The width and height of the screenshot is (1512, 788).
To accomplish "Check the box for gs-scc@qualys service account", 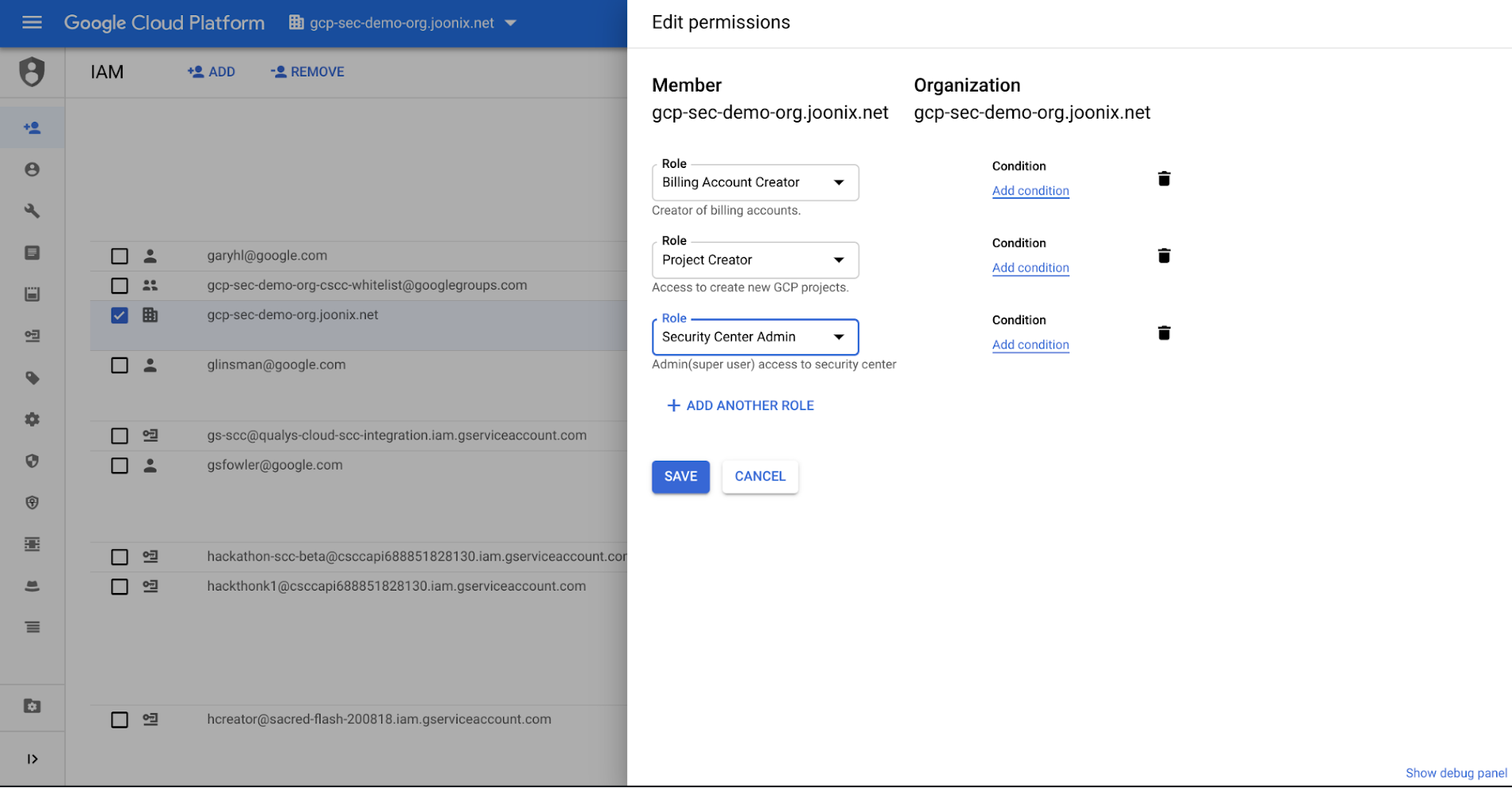I will pos(119,436).
